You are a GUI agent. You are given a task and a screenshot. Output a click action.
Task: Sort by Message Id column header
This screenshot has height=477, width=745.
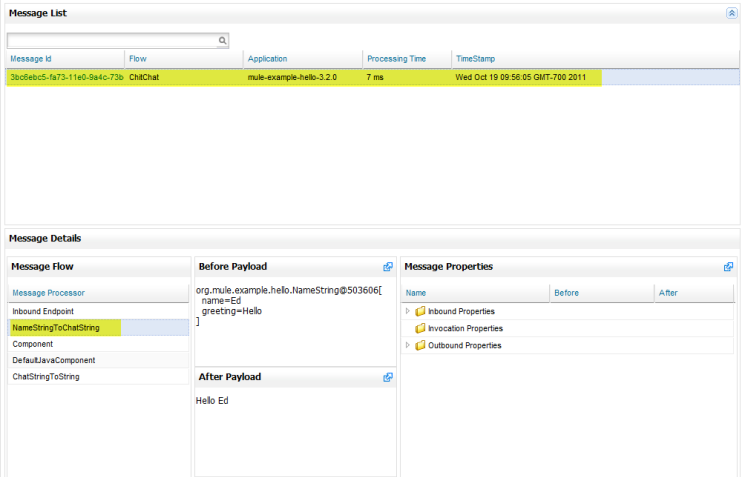[x=64, y=59]
